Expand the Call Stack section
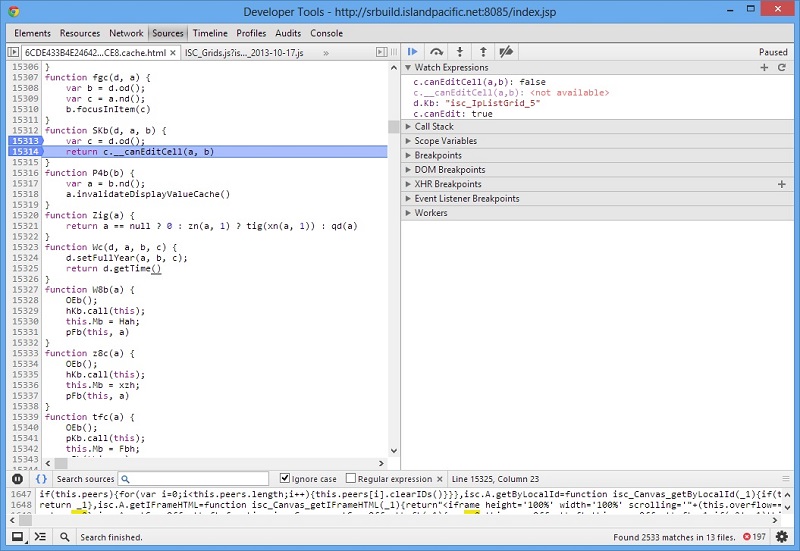The image size is (800, 551). 434,127
